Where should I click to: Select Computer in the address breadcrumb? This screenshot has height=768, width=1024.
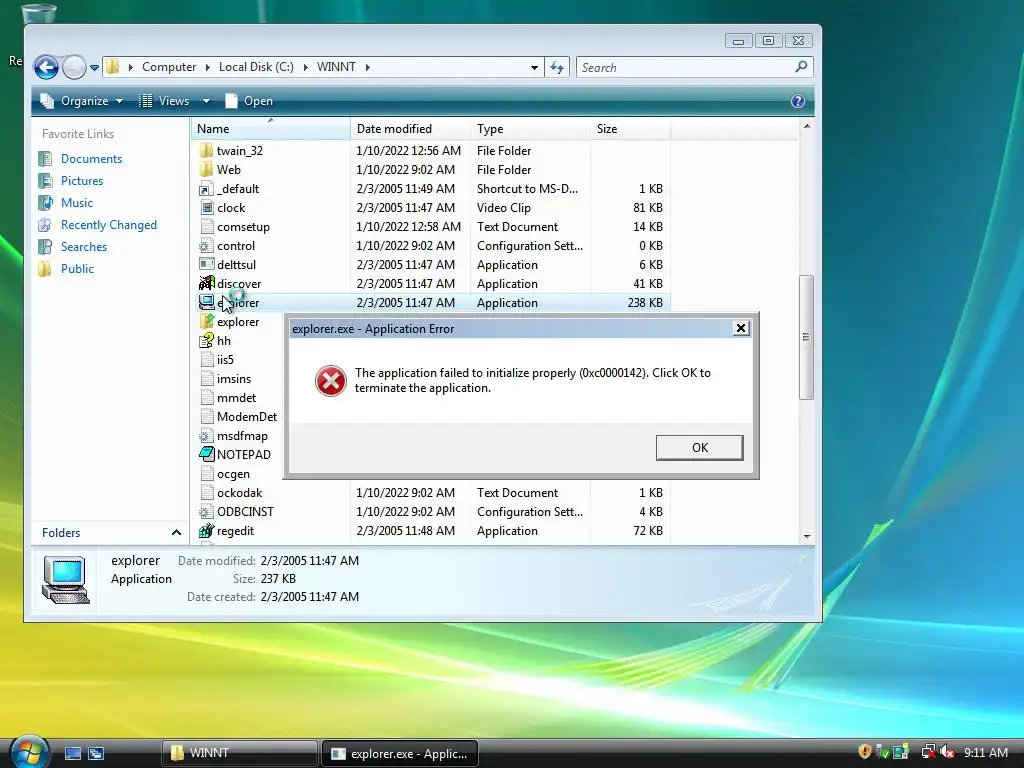(168, 67)
